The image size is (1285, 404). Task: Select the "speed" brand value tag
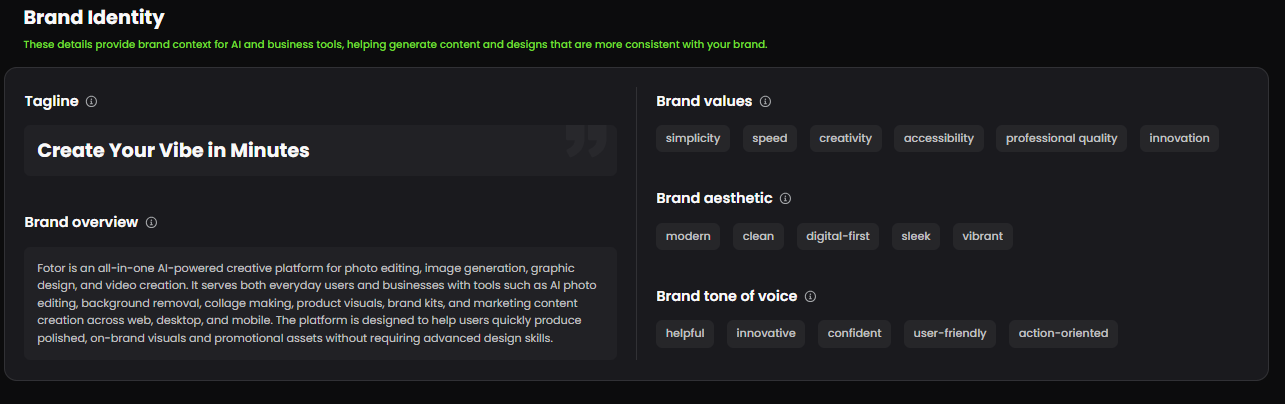coord(770,138)
